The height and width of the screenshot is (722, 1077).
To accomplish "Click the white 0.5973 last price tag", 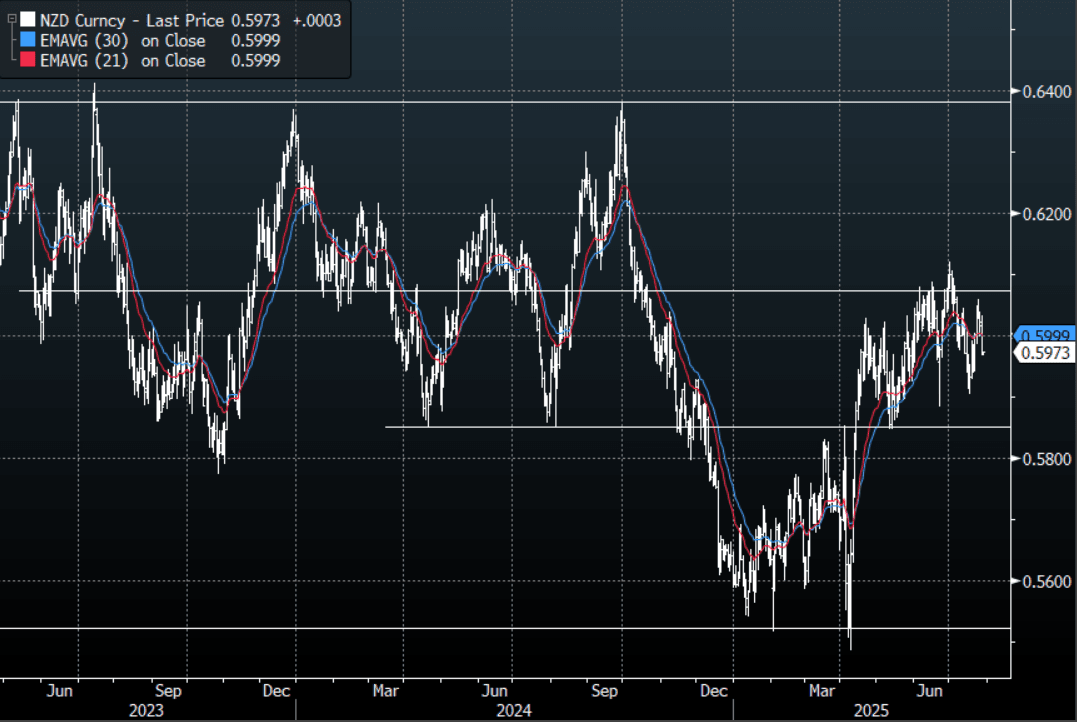I will click(1045, 352).
